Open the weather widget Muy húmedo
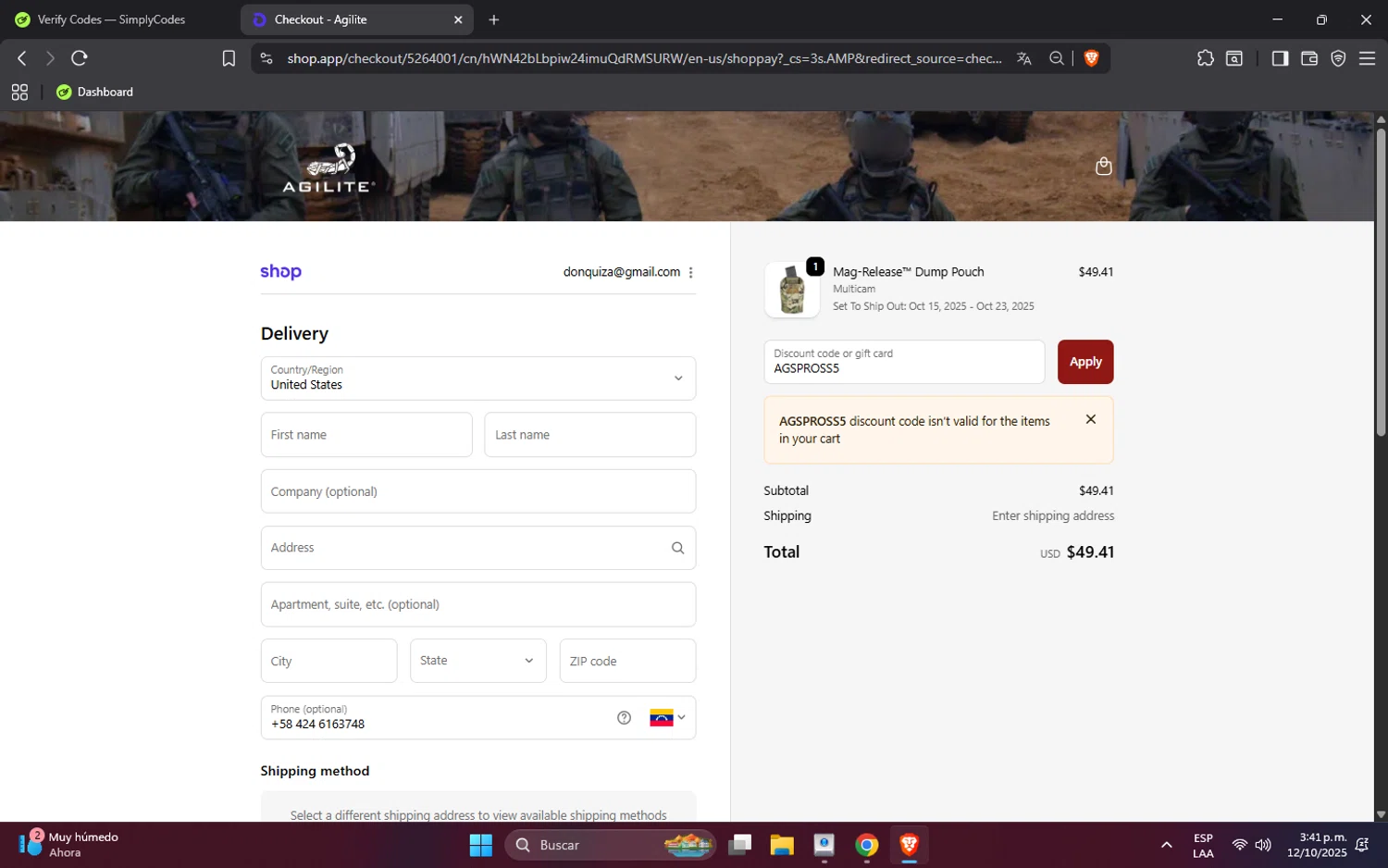Image resolution: width=1388 pixels, height=868 pixels. pyautogui.click(x=69, y=844)
